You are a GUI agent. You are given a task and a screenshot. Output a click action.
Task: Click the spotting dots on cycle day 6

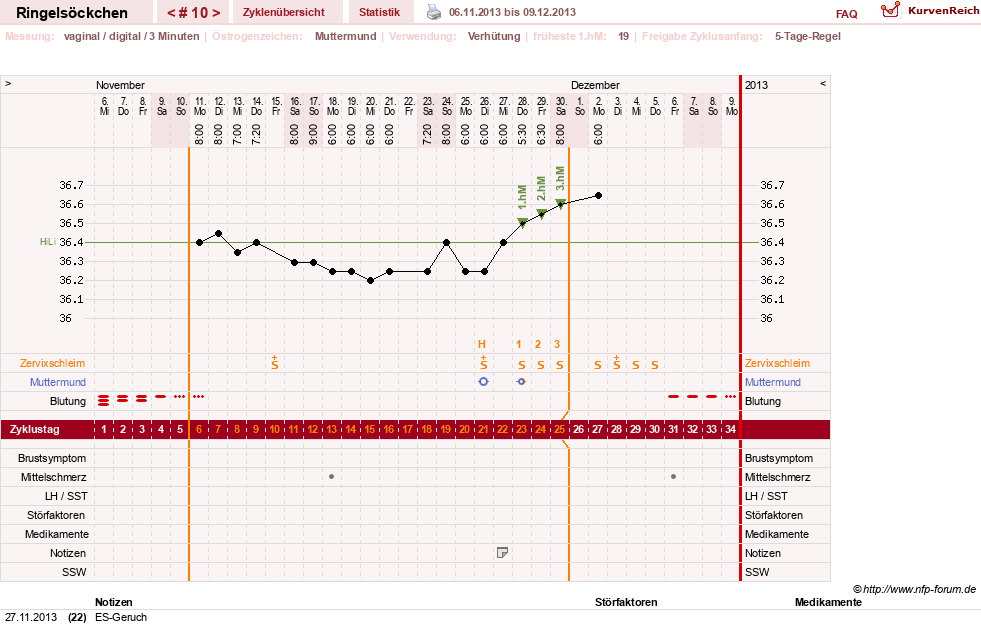click(x=199, y=396)
